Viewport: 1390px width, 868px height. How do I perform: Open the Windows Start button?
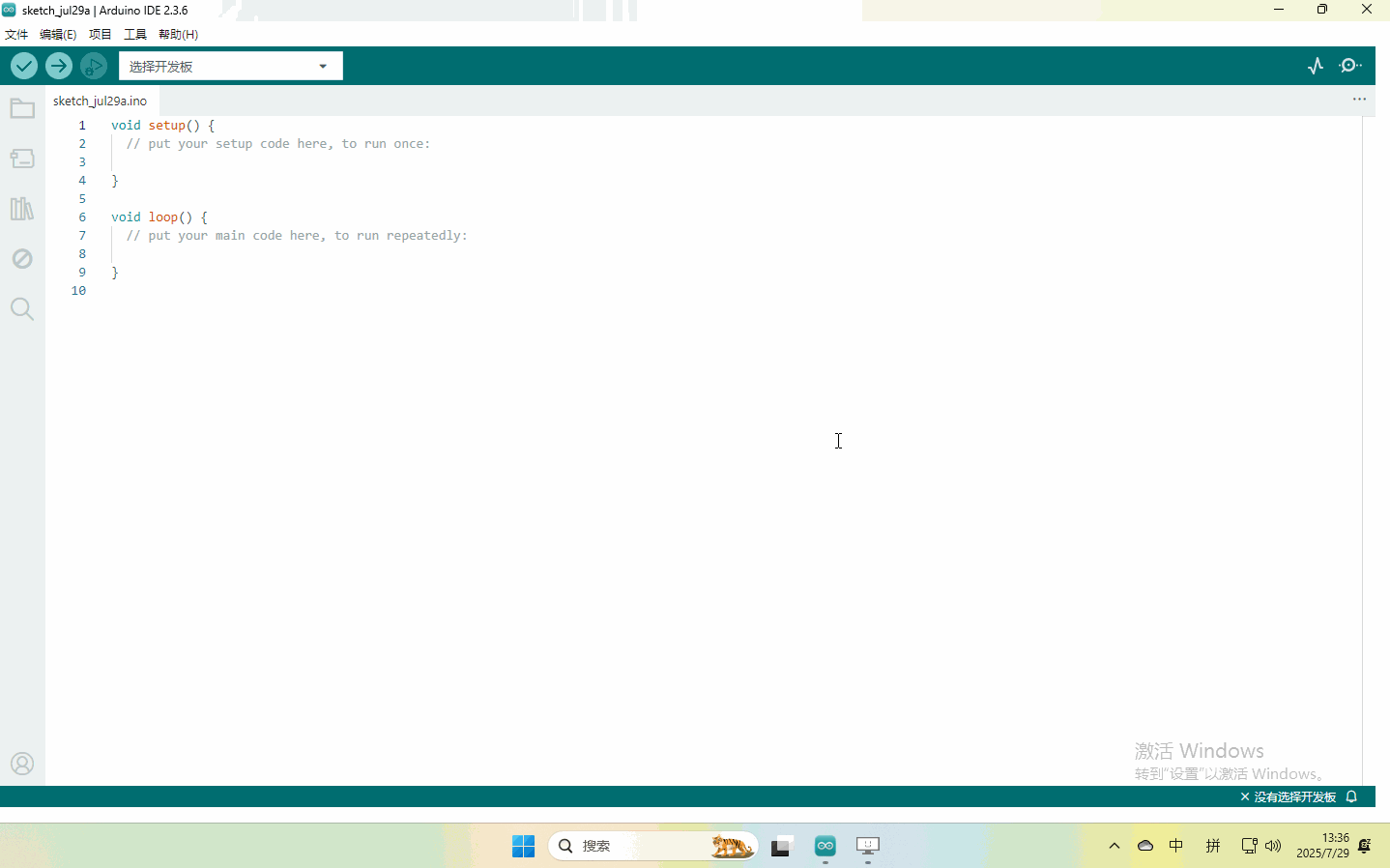pos(524,846)
